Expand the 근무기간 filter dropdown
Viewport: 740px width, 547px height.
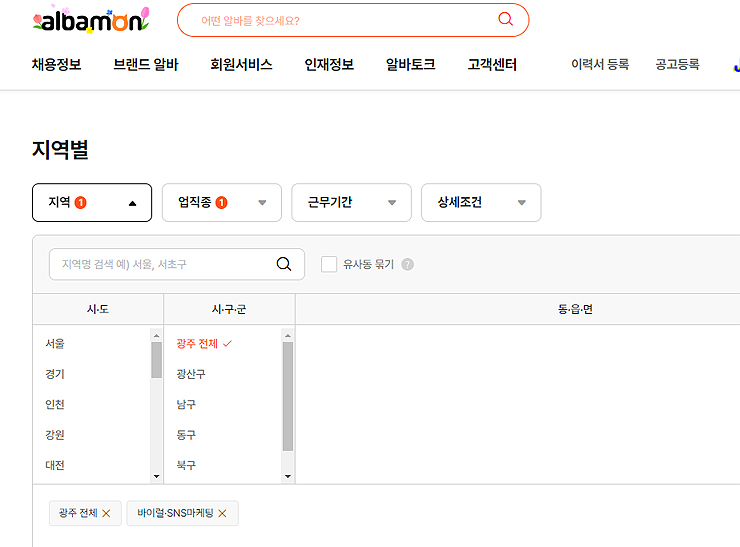352,202
